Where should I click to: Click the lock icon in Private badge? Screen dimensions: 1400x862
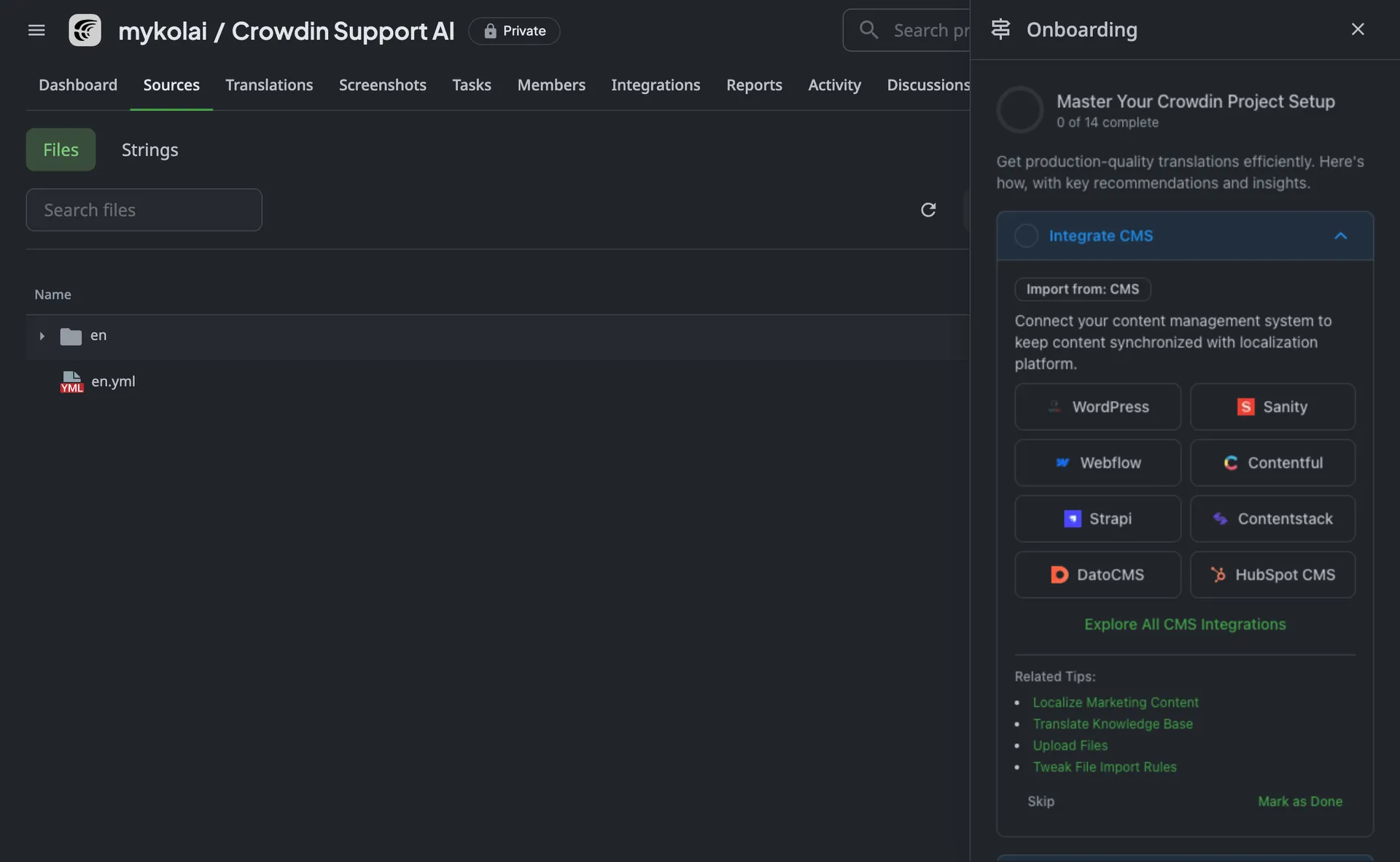tap(490, 31)
